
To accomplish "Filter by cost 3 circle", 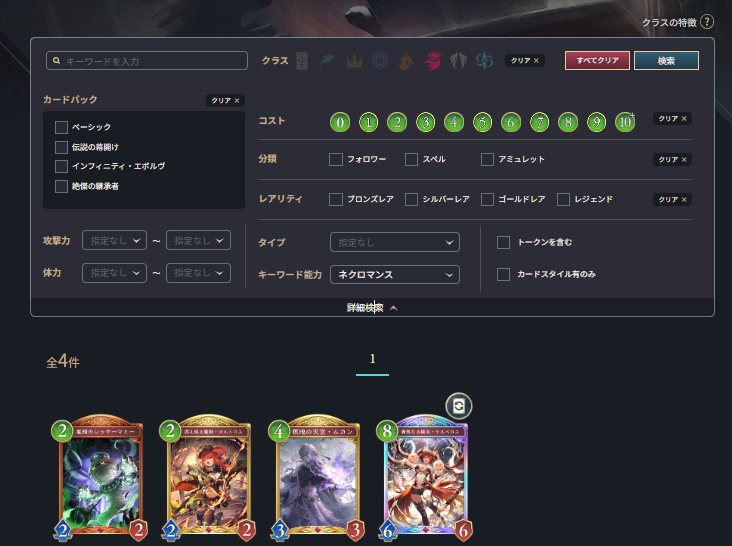I will (425, 122).
